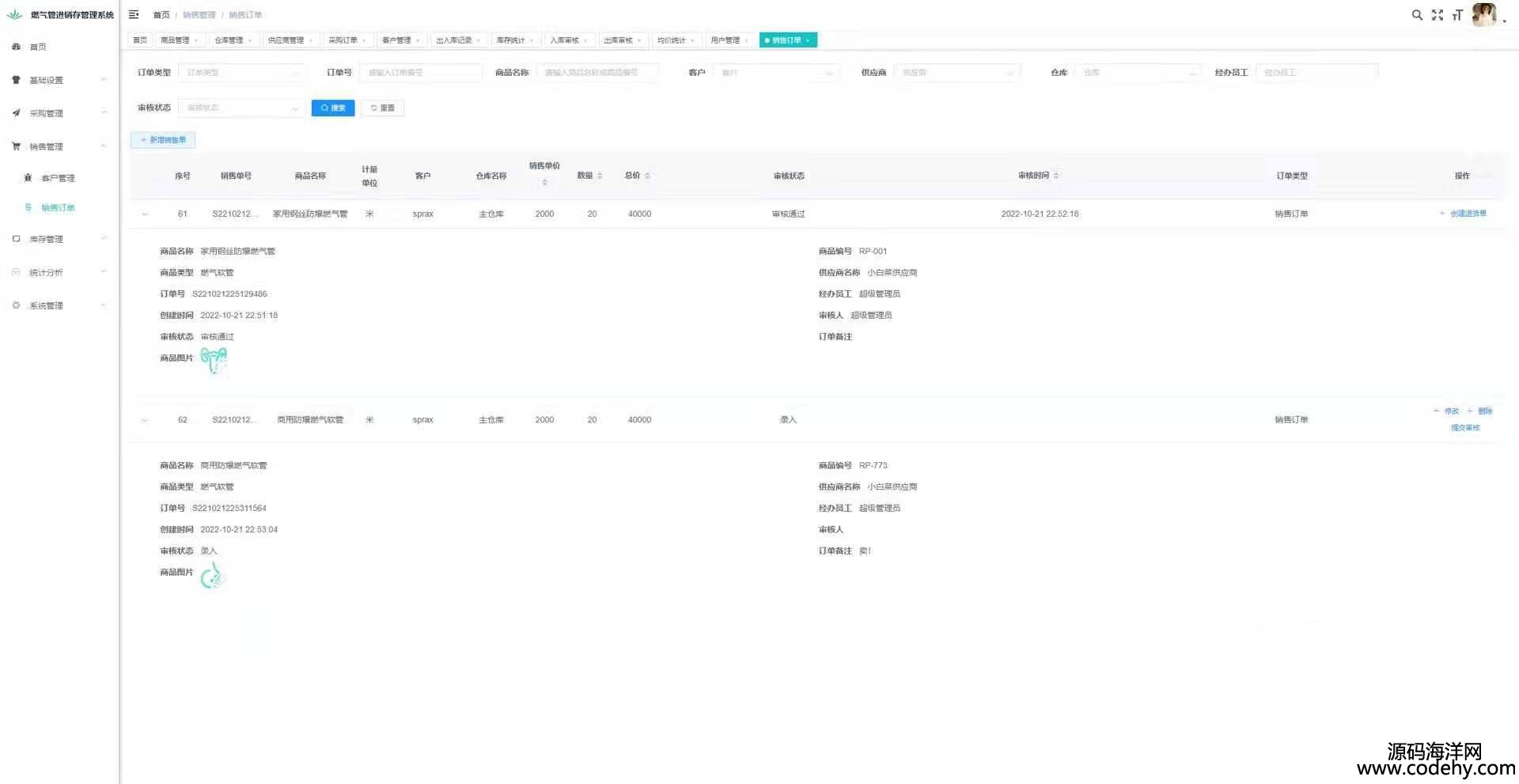Click the 重置 reset button

(x=383, y=108)
